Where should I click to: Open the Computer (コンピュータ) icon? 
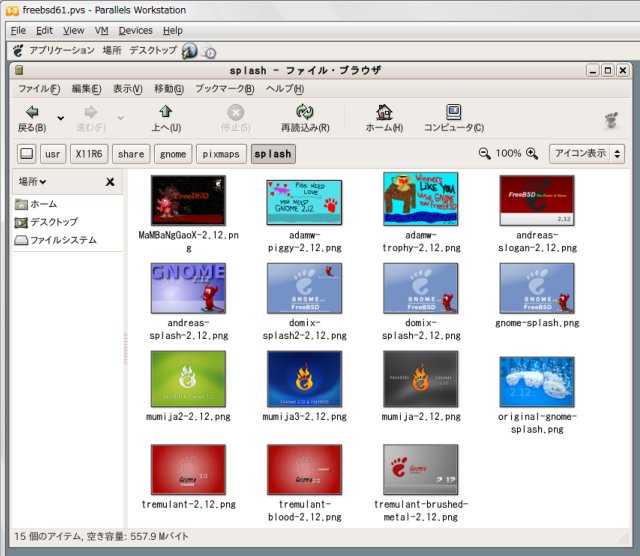point(453,112)
